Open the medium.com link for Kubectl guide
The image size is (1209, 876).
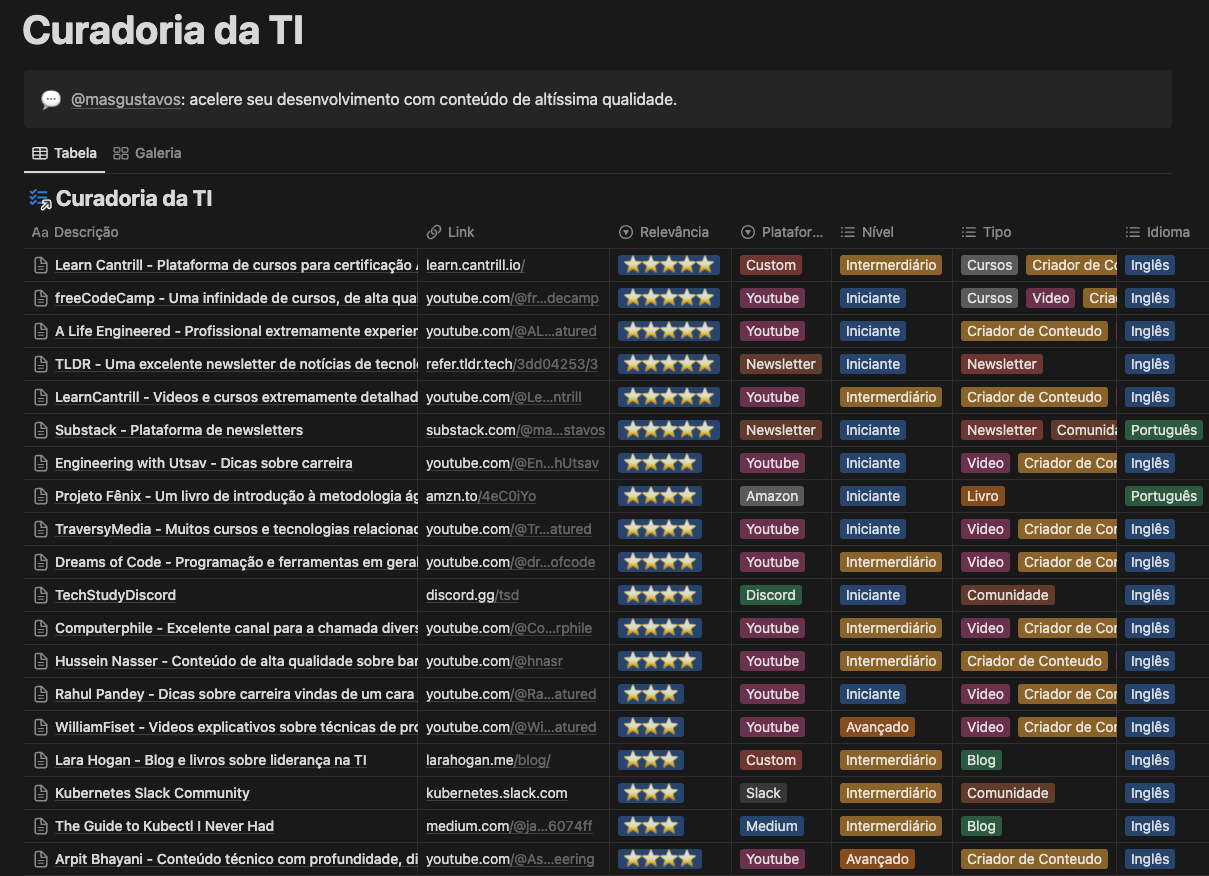(x=509, y=826)
